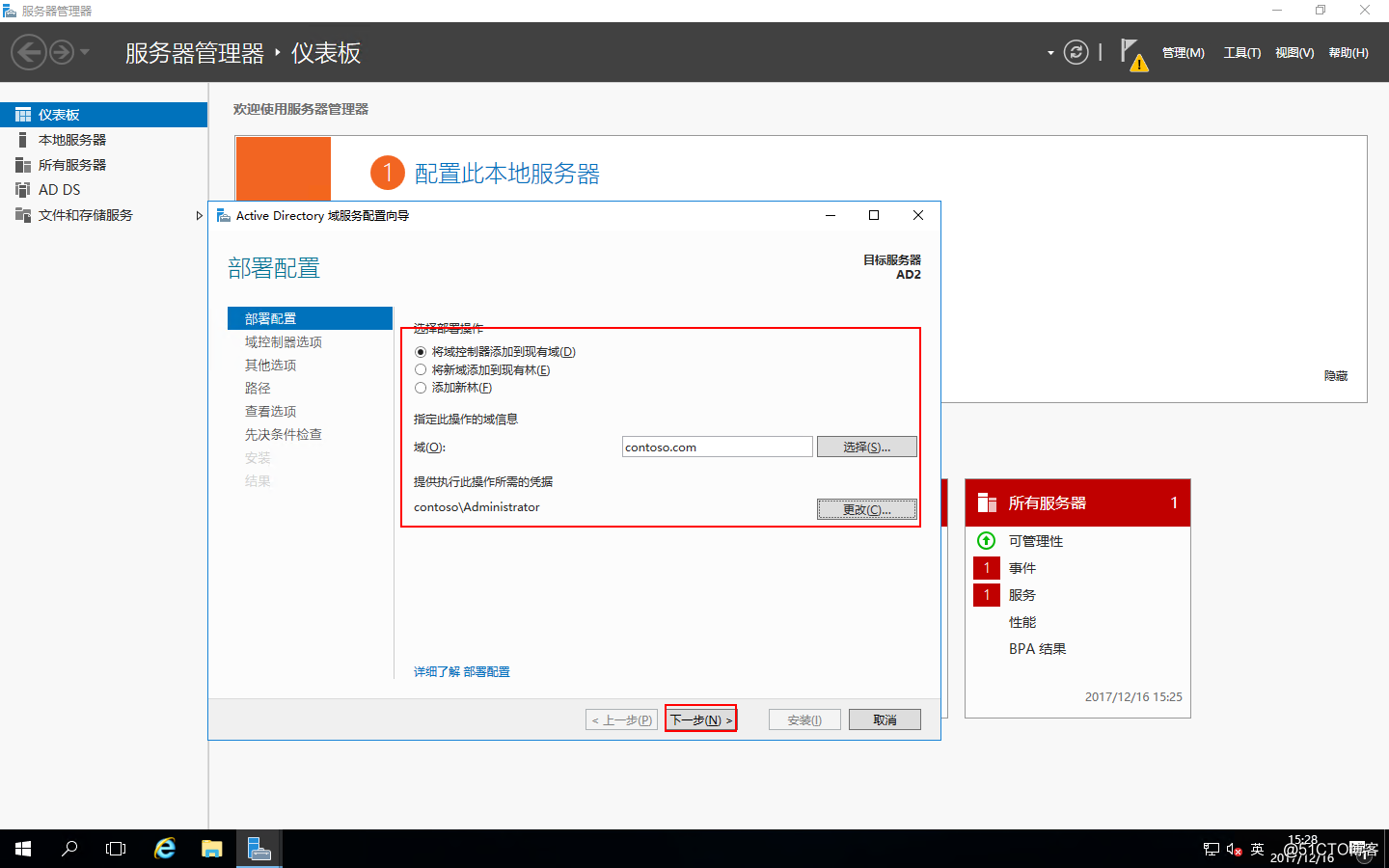Select 域控制器选项 step in wizard
1389x868 pixels.
(x=284, y=342)
